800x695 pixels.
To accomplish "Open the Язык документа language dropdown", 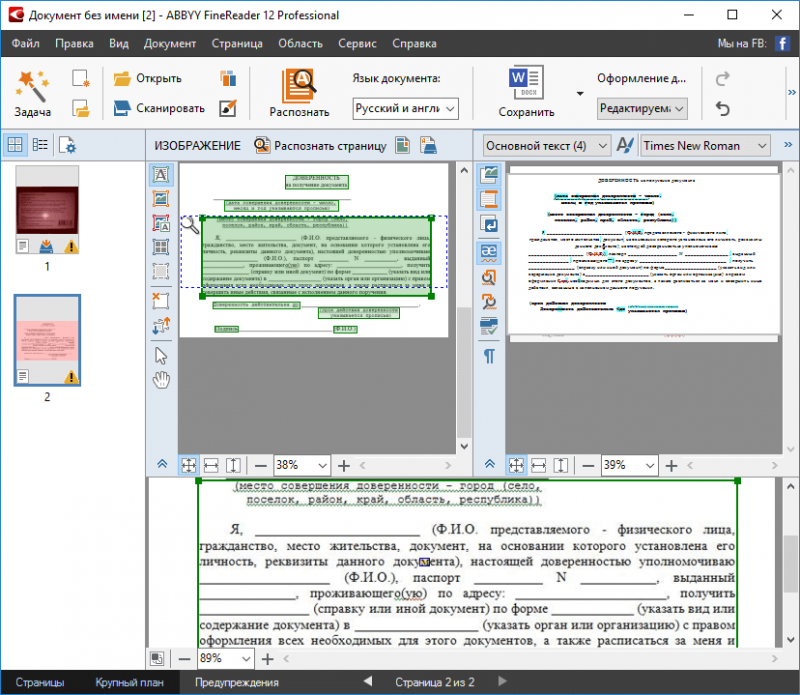I will click(x=405, y=109).
